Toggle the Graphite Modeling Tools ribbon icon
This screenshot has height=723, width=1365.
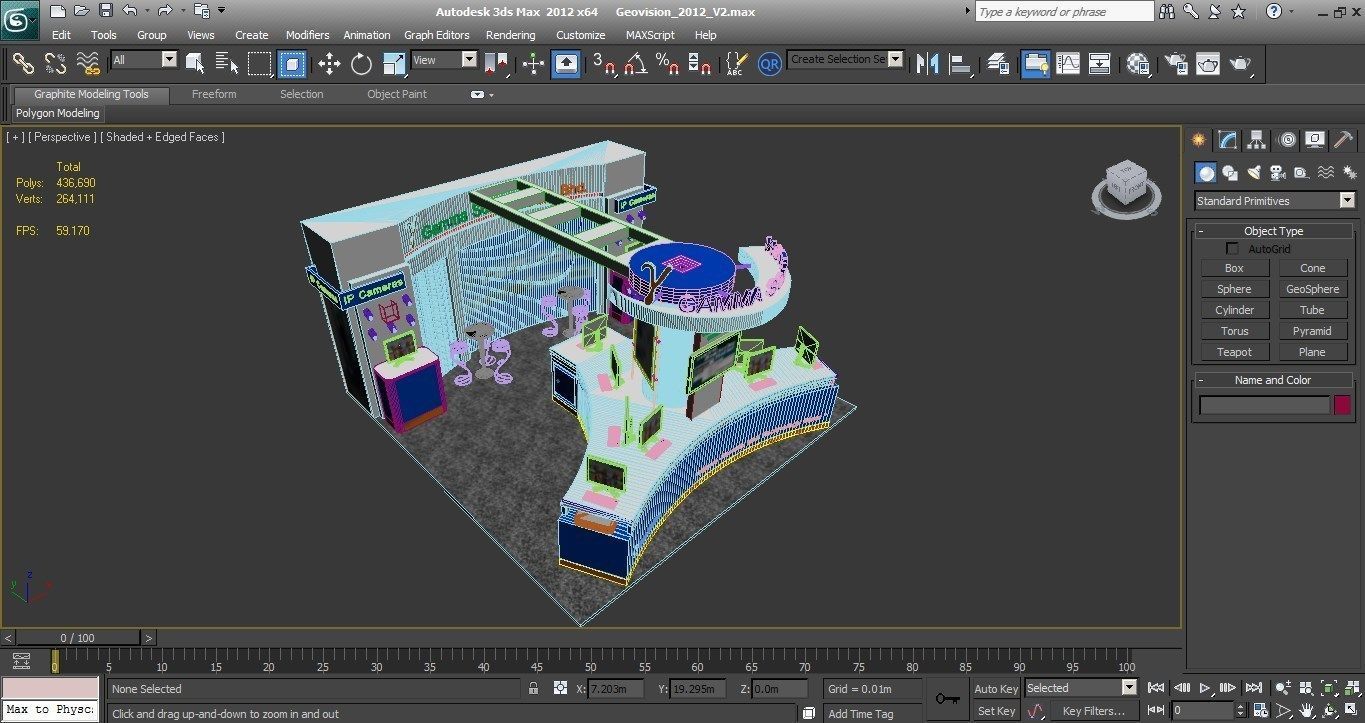pyautogui.click(x=1035, y=64)
